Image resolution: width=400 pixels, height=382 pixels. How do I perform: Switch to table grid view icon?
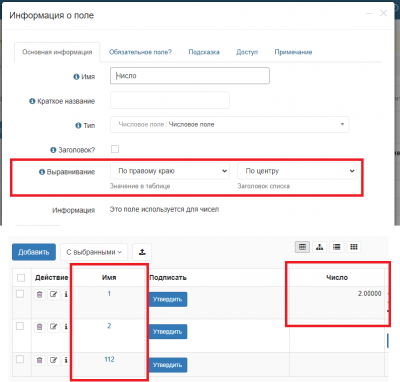302,247
